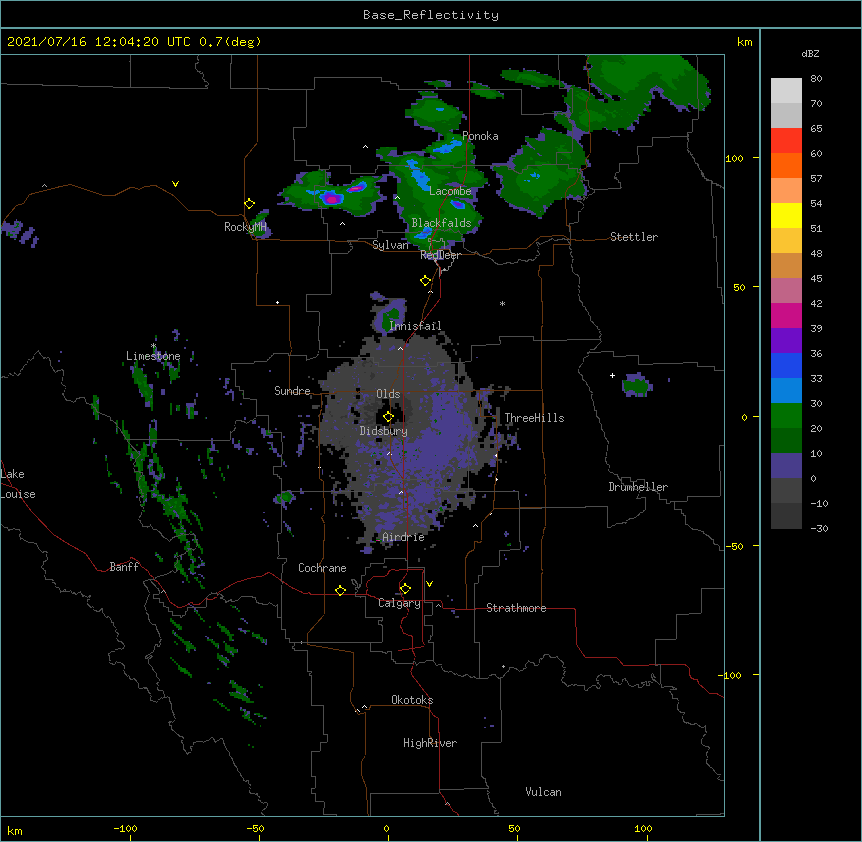This screenshot has width=862, height=842.
Task: Click the Sylvan label
Action: click(x=390, y=245)
